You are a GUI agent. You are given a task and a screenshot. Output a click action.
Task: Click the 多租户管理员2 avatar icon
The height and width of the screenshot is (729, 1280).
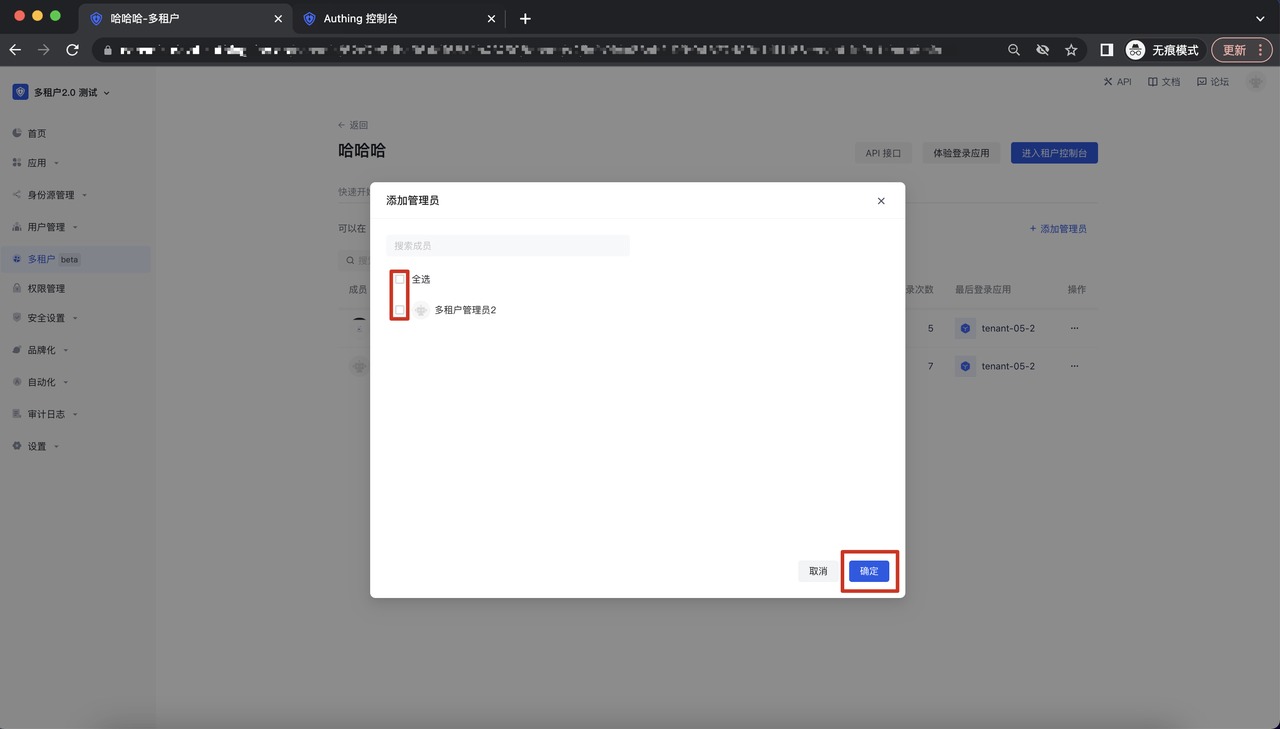[422, 310]
